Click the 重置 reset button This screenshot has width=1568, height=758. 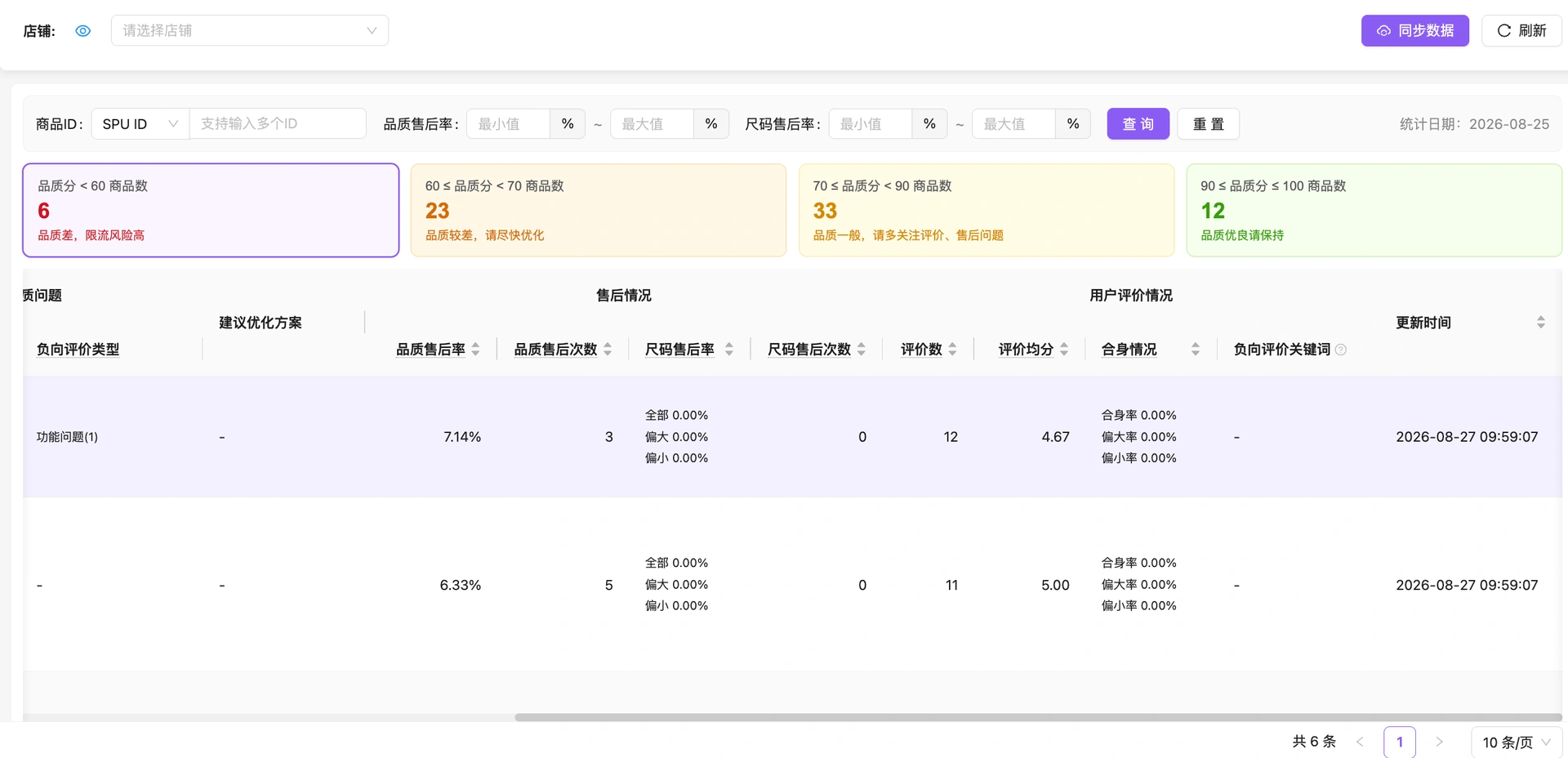pos(1208,124)
